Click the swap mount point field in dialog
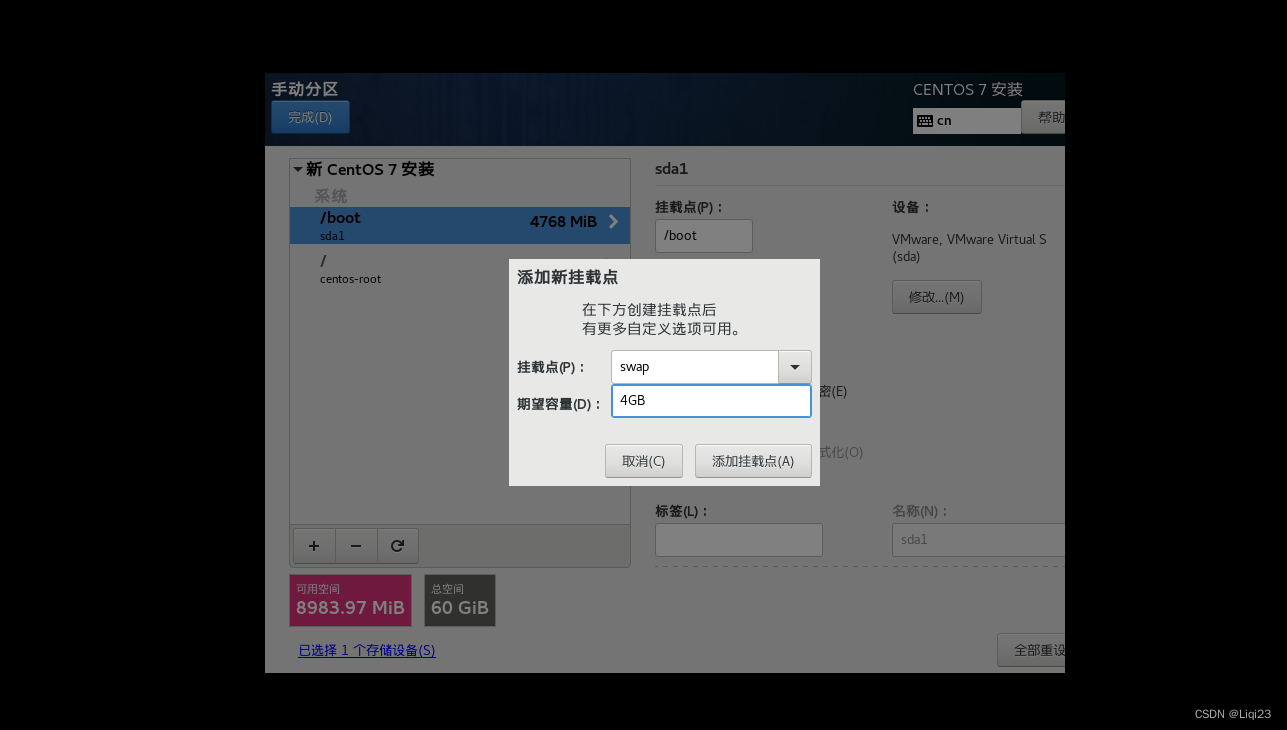The width and height of the screenshot is (1287, 730). 695,367
